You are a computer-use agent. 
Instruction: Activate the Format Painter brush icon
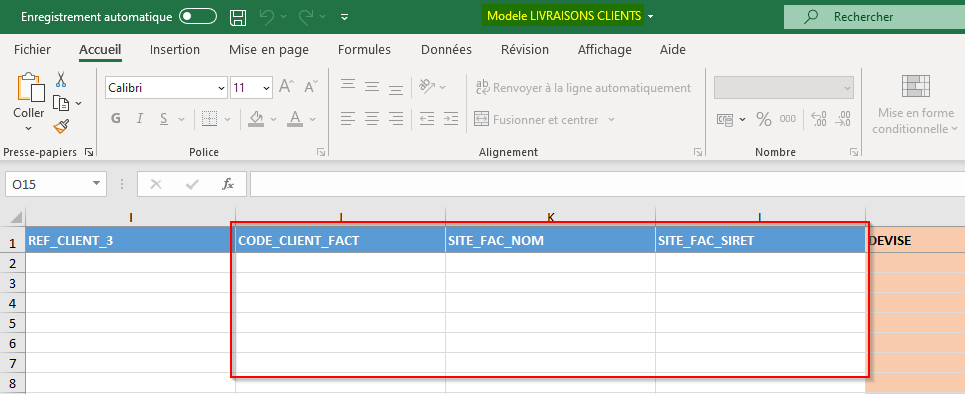click(61, 126)
